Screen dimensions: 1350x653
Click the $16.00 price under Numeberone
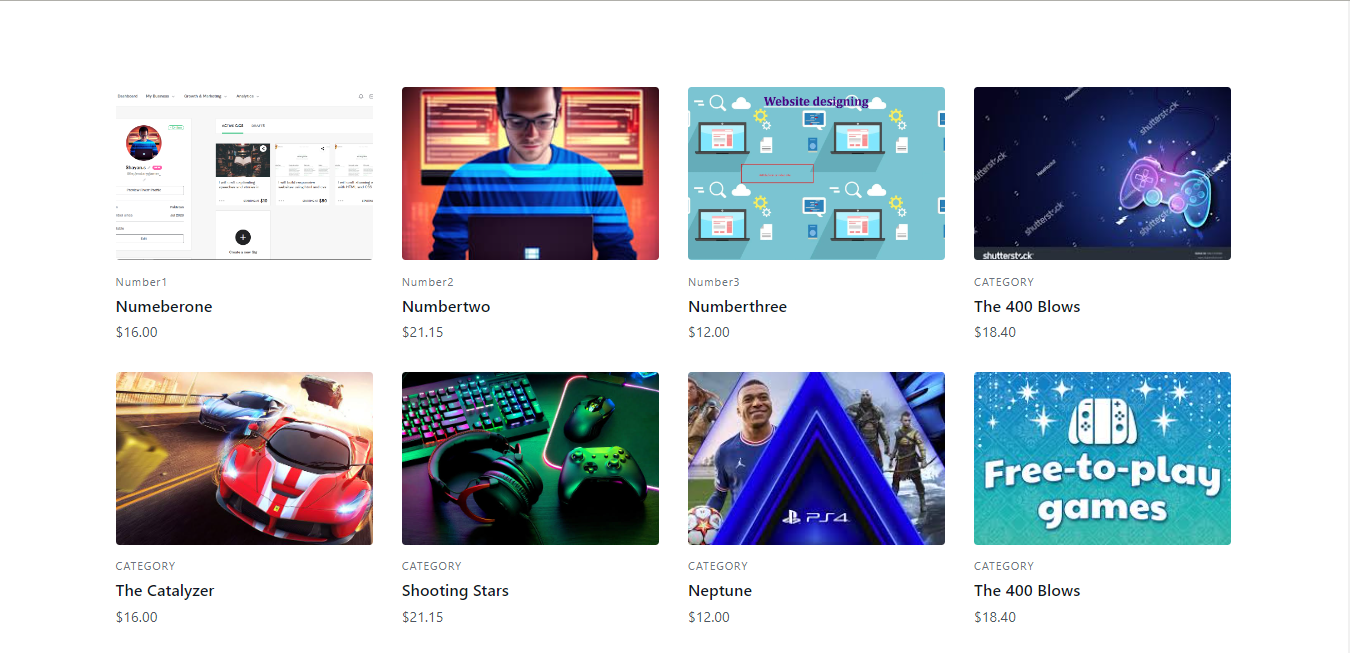(137, 332)
